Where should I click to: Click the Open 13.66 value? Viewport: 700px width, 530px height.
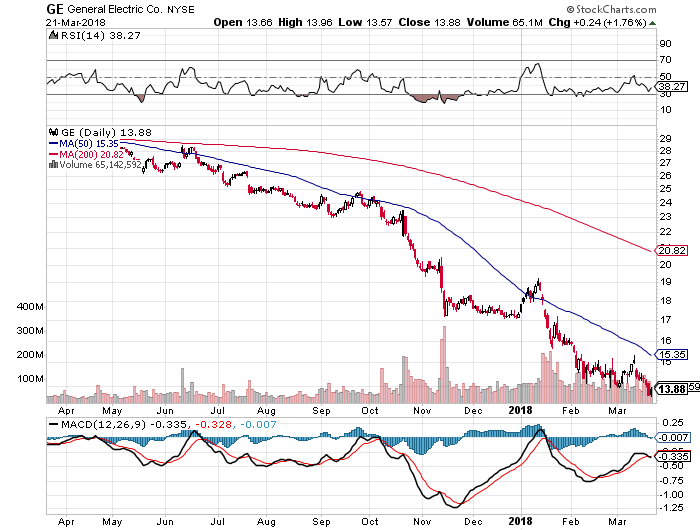pyautogui.click(x=243, y=22)
